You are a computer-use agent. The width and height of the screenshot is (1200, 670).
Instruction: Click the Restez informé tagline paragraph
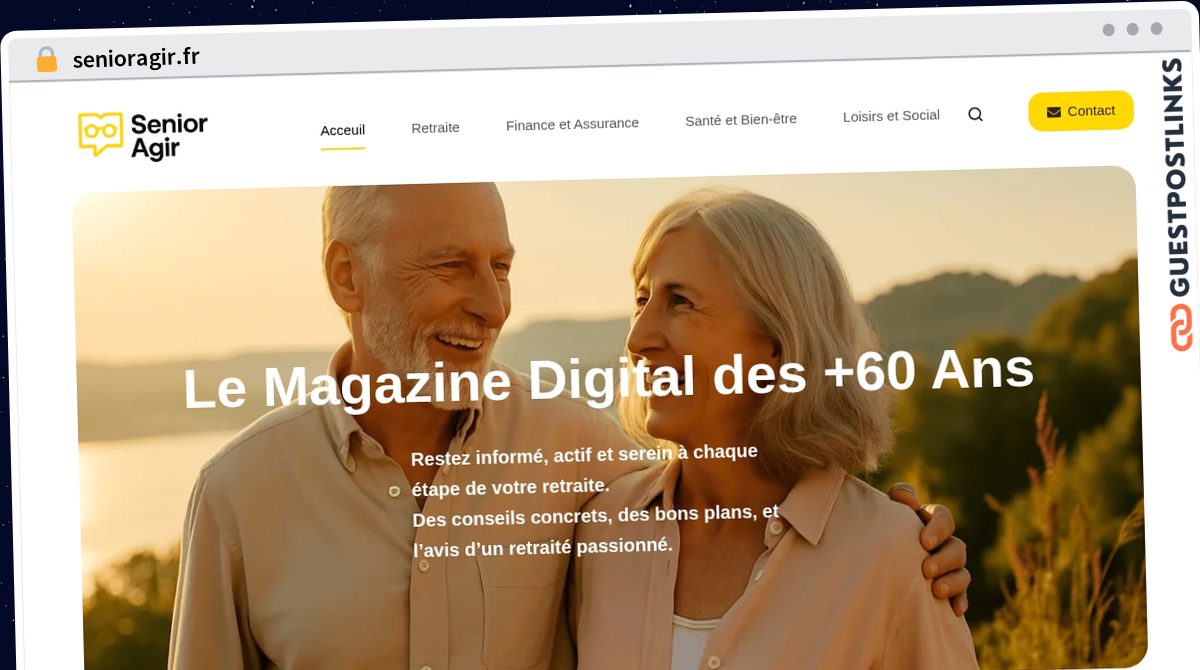click(x=594, y=500)
